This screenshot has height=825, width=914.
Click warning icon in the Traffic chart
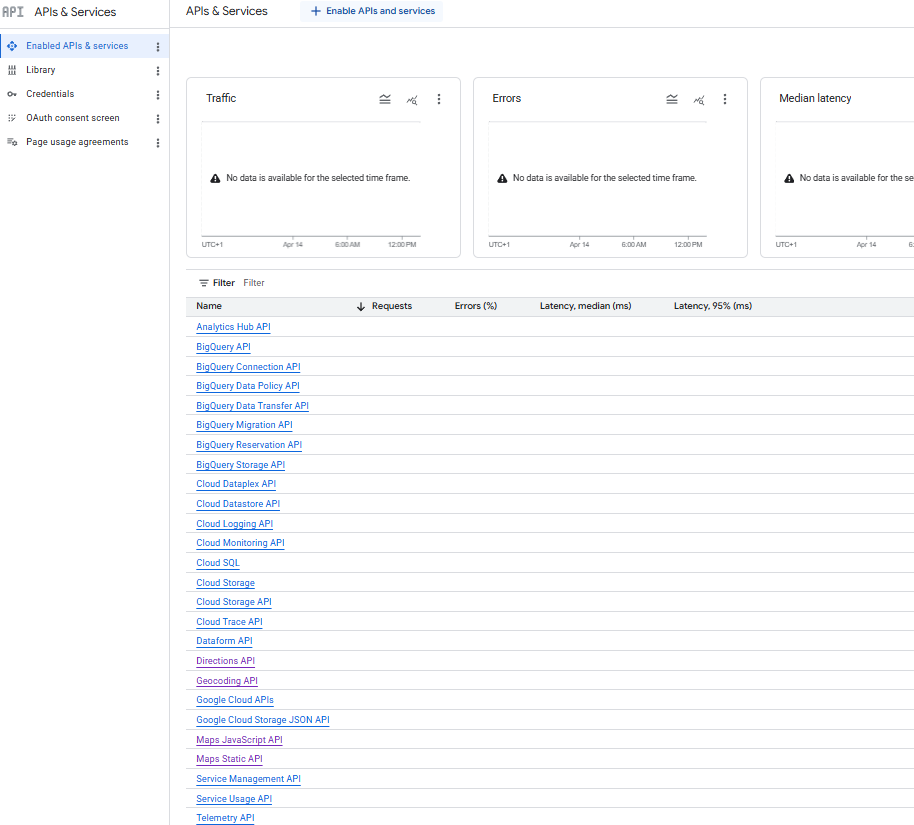[215, 178]
